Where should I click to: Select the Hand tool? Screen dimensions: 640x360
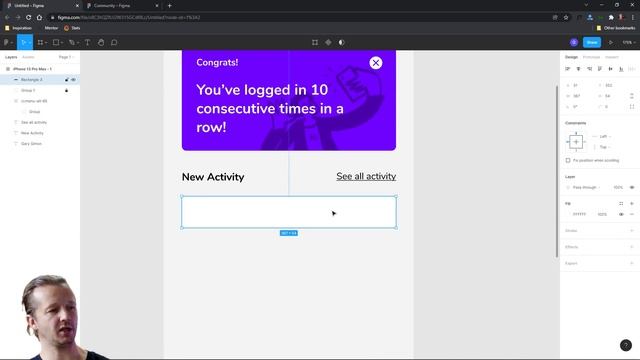tap(101, 42)
